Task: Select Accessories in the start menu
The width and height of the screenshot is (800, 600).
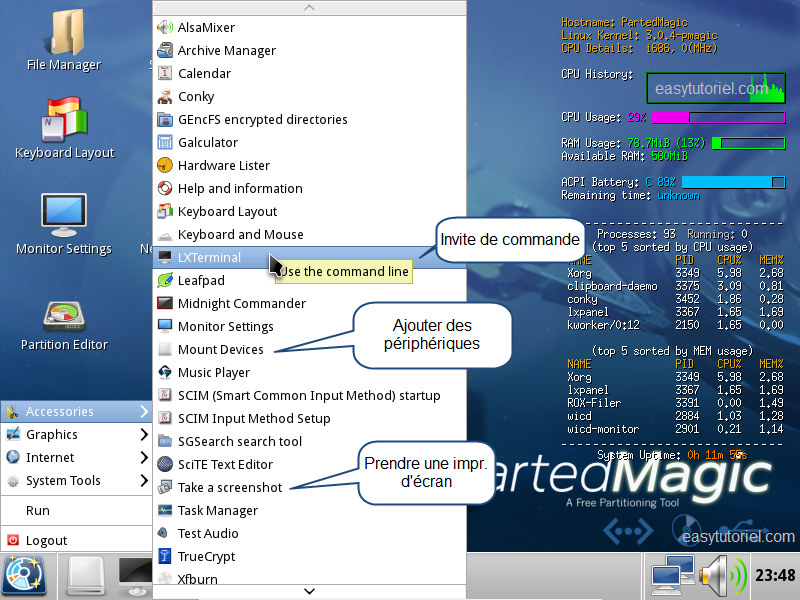Action: coord(77,411)
